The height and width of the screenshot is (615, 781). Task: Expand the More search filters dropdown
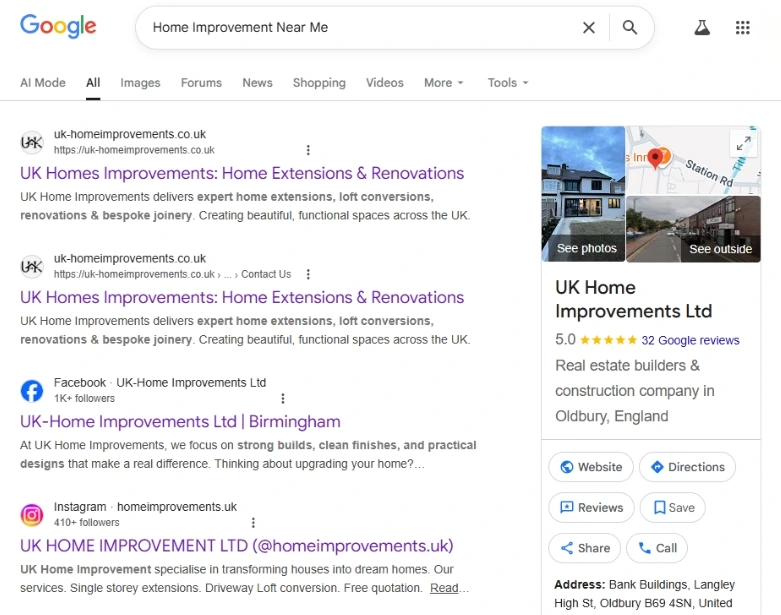[443, 83]
